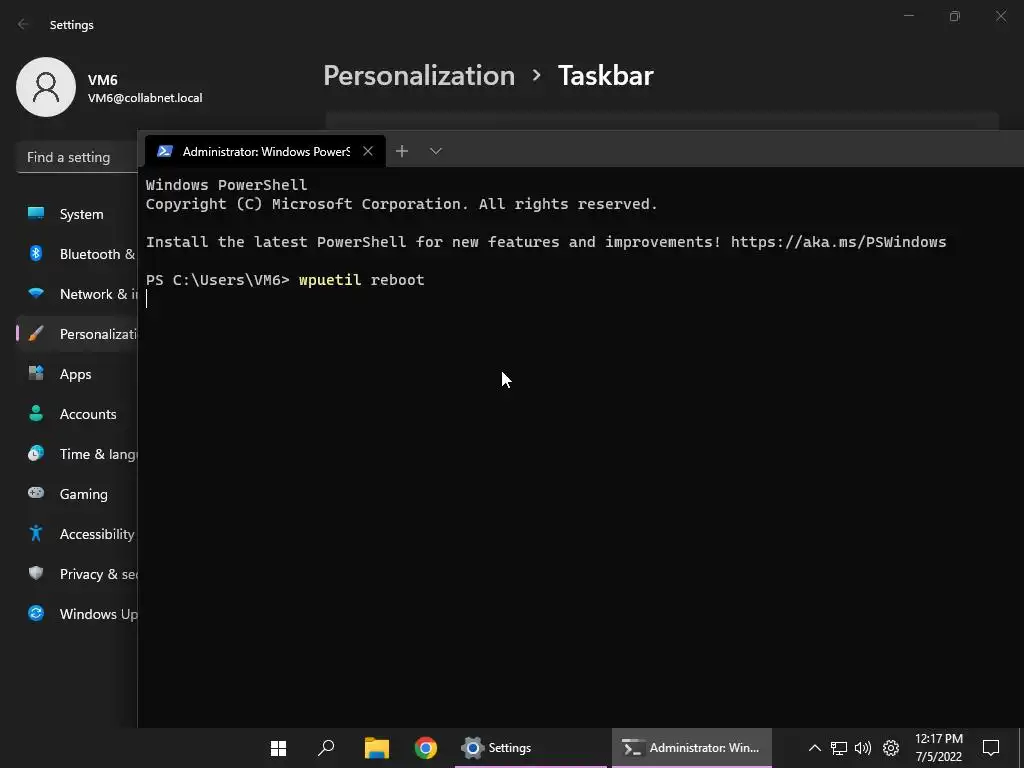Image resolution: width=1024 pixels, height=768 pixels.
Task: Click the System monitor icon in sidebar
Action: [x=36, y=213]
